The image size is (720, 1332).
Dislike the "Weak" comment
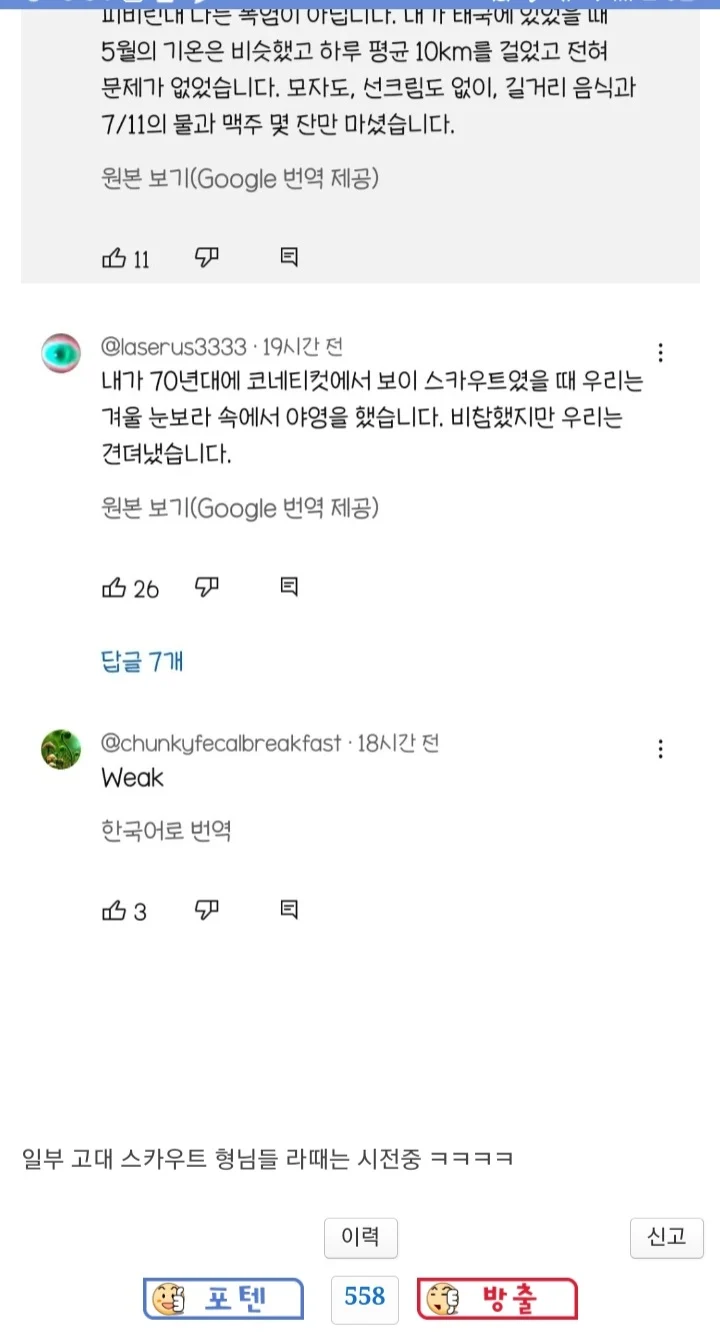(x=206, y=910)
